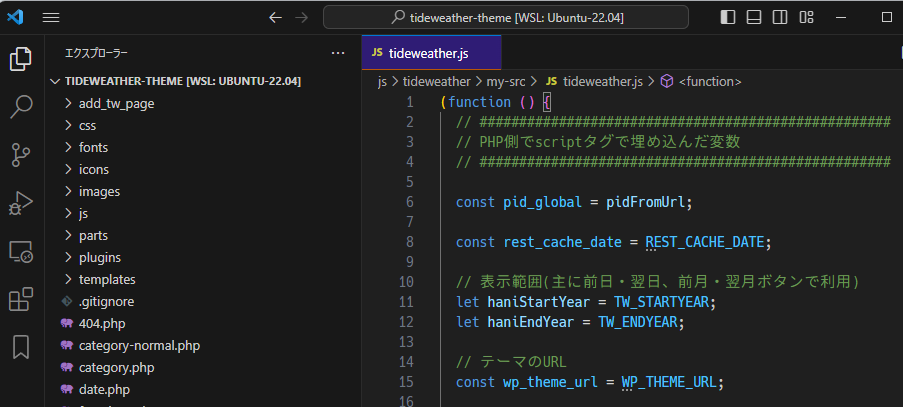903x407 pixels.
Task: Open the Extensions view
Action: 20,299
